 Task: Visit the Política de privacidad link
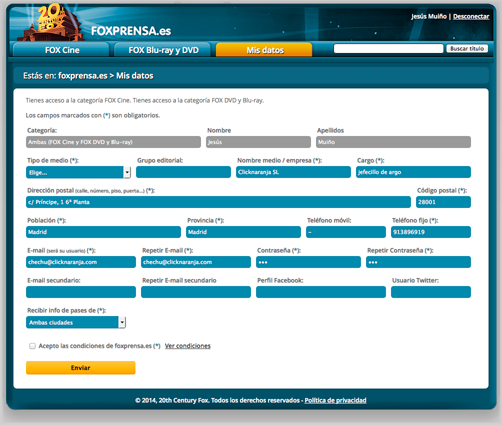click(x=335, y=400)
